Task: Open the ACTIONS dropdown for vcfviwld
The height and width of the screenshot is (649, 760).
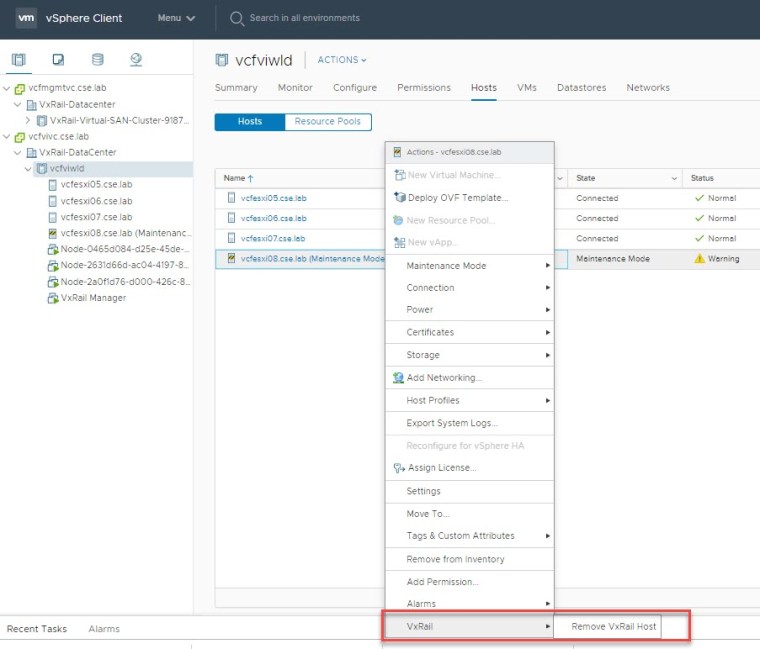Action: pos(342,60)
